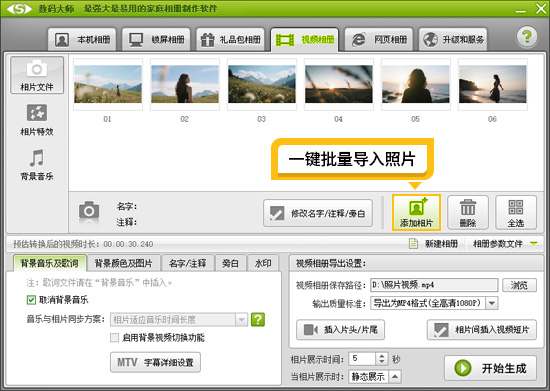550x391 pixels.
Task: Switch to the 背景颜色及图片 tab
Action: click(123, 263)
